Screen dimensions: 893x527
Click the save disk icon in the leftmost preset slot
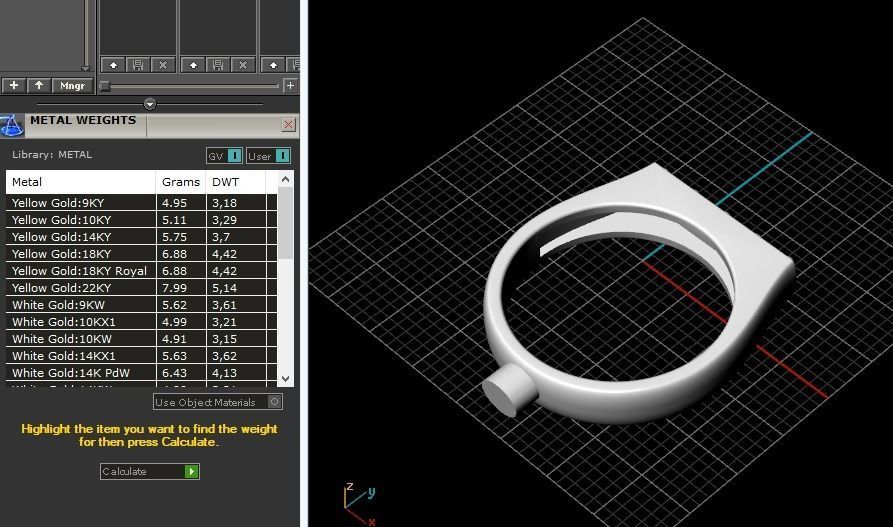tap(138, 65)
